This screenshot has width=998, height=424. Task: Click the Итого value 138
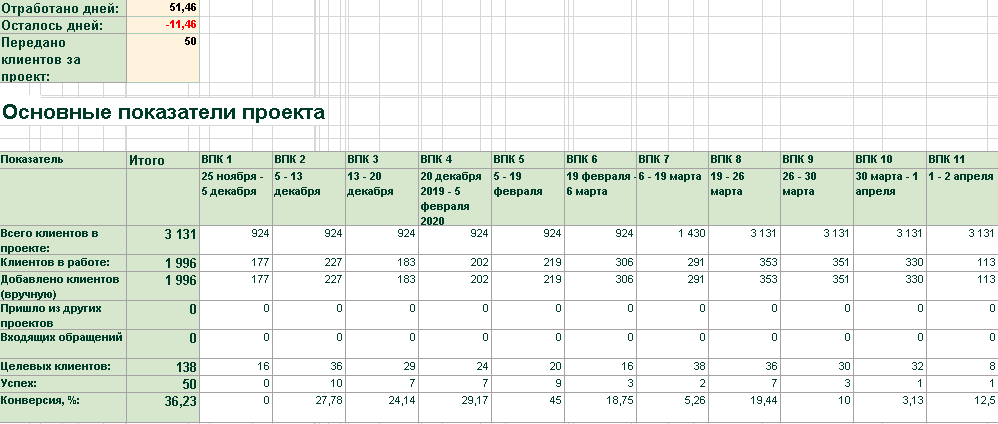tap(163, 367)
